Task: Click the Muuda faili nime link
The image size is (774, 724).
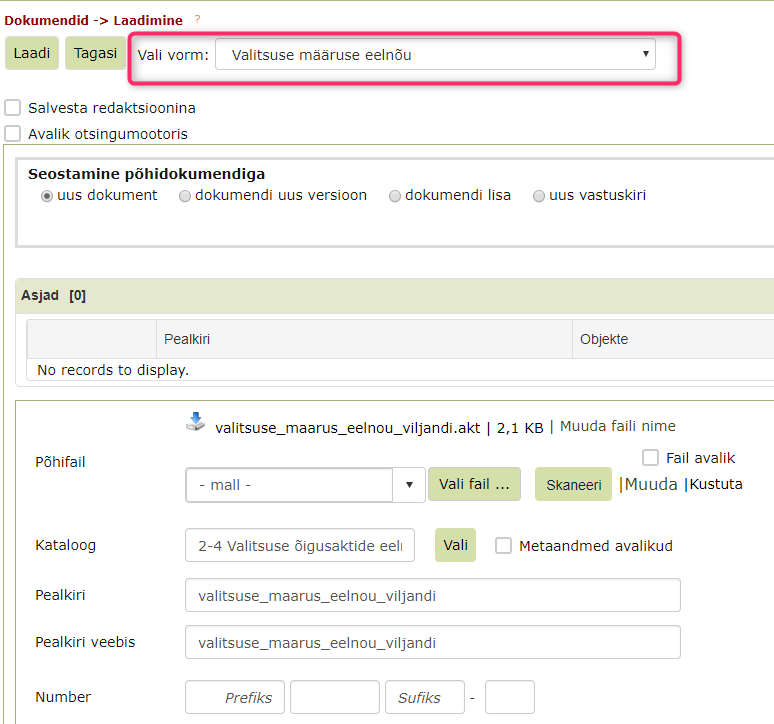Action: [x=617, y=427]
